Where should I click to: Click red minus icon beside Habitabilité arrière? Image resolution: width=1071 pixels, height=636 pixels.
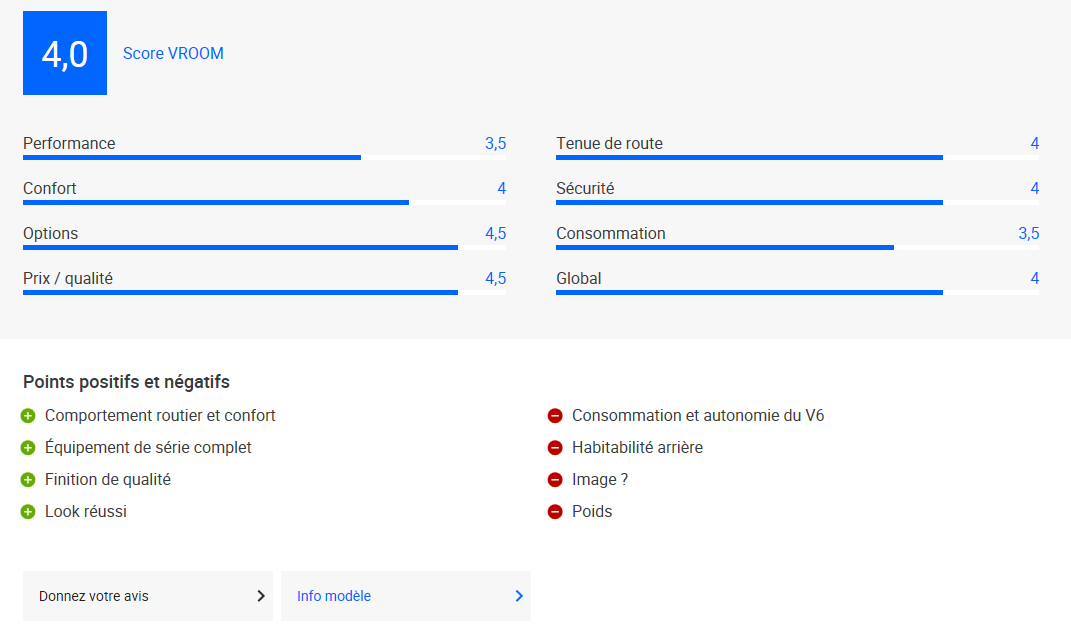pyautogui.click(x=555, y=448)
